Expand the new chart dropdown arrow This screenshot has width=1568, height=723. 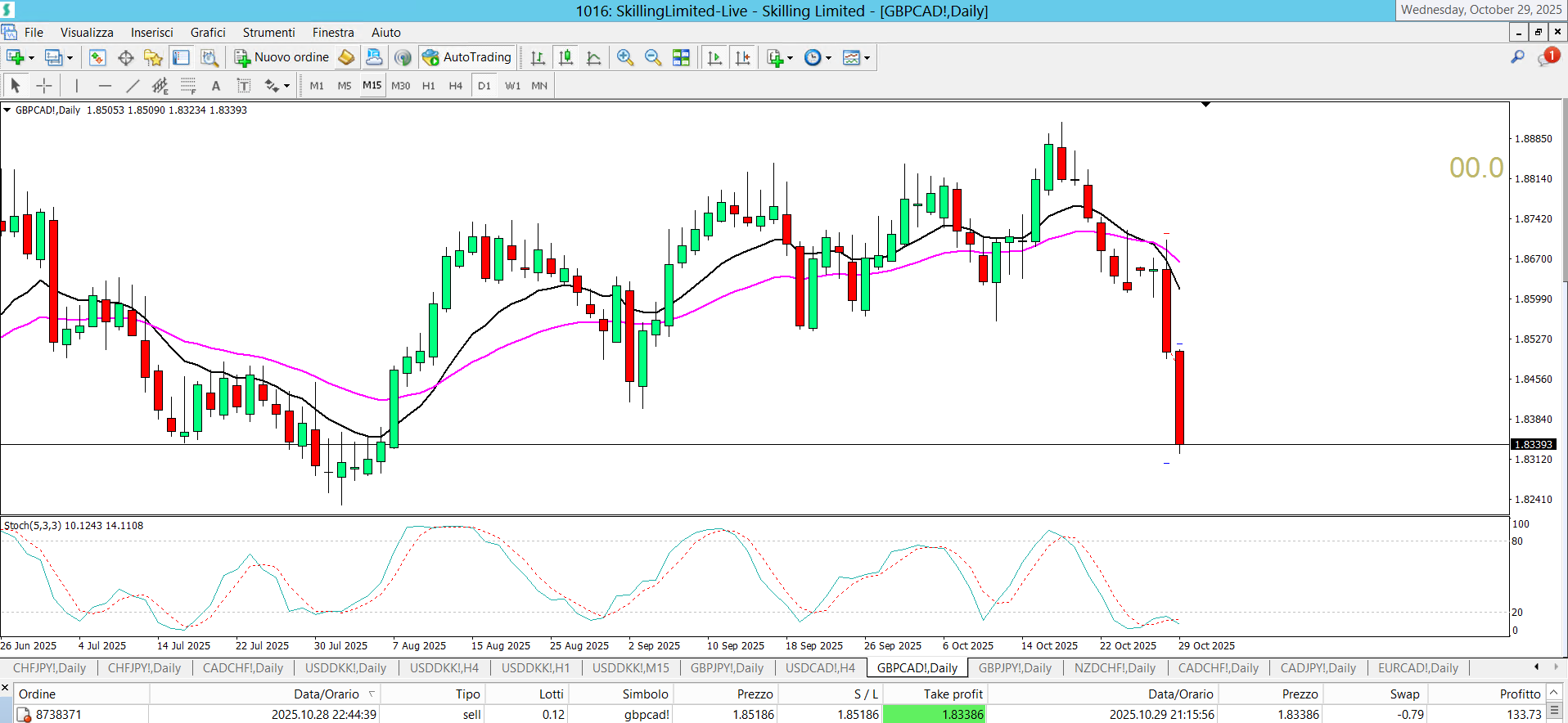coord(31,58)
